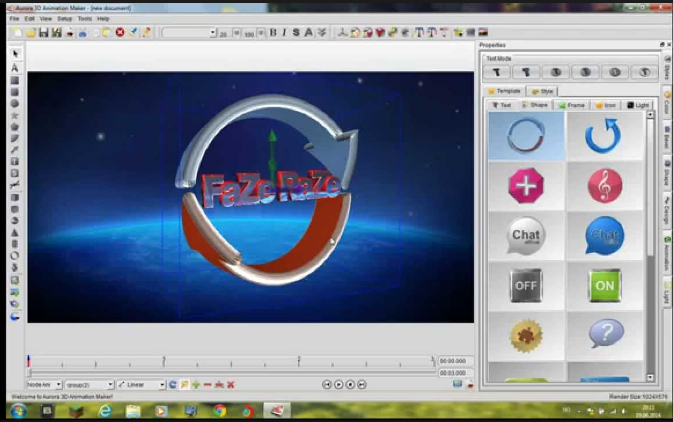Image resolution: width=673 pixels, height=422 pixels.
Task: Select the third Text Mode button
Action: (556, 72)
